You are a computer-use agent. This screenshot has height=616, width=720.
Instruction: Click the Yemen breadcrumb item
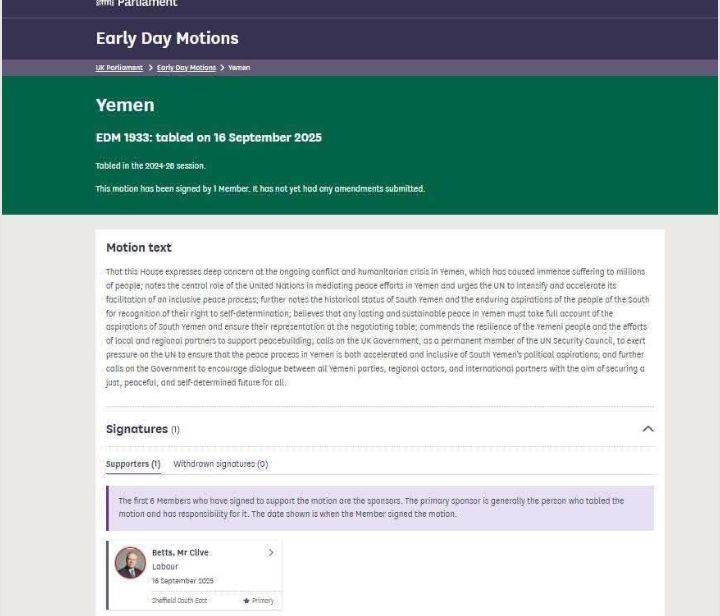239,68
